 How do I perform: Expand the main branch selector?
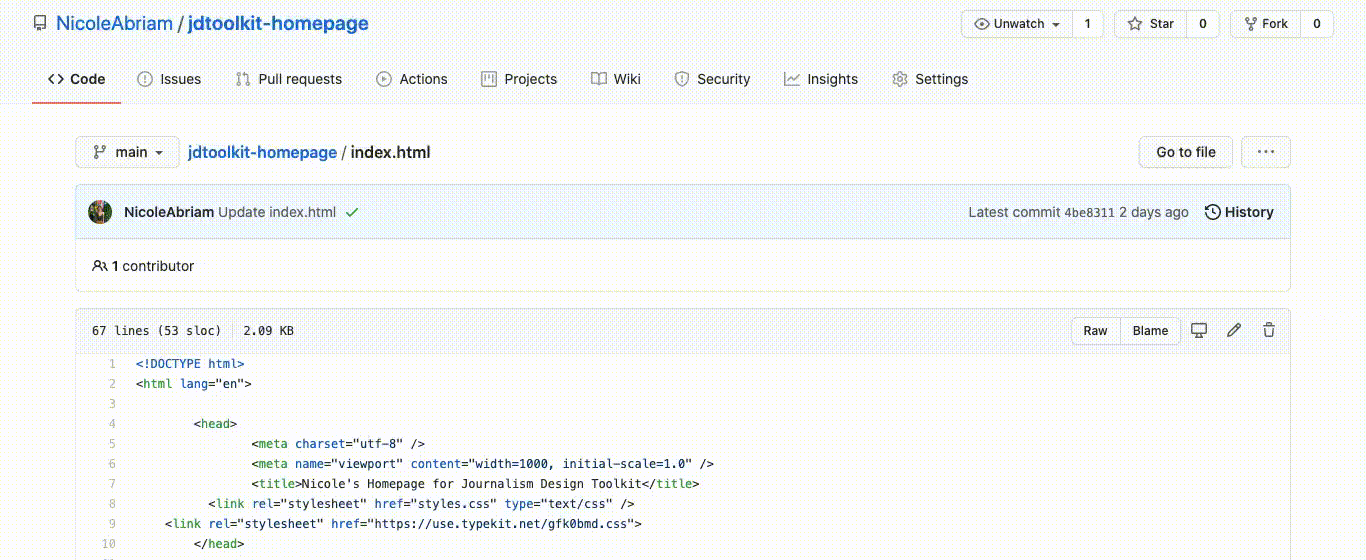coord(127,152)
